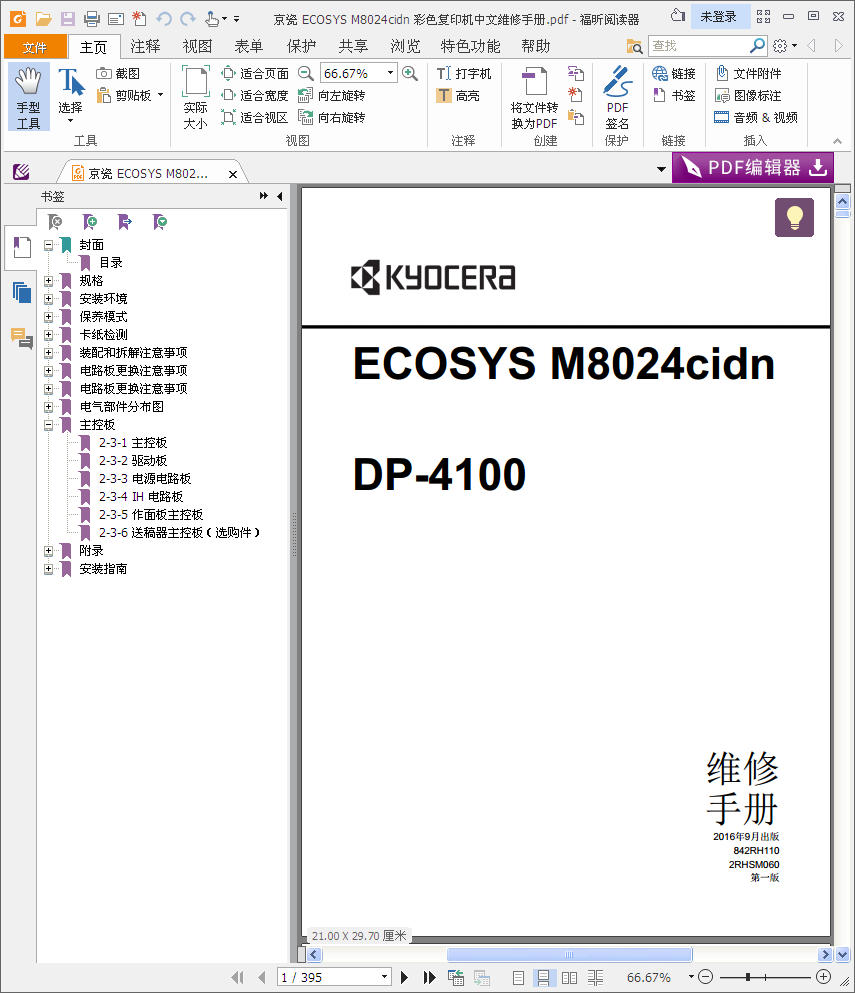Add Image Annotation (图像标注)

[748, 96]
